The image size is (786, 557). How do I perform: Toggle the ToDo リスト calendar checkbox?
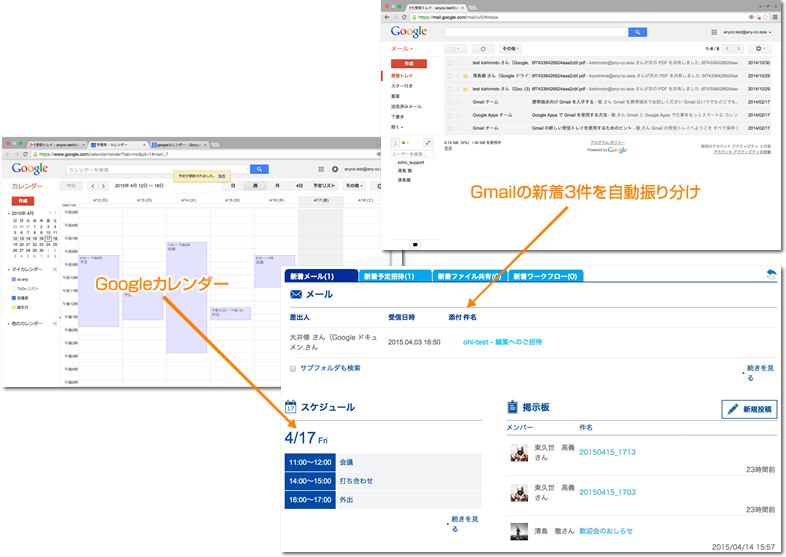click(x=14, y=289)
